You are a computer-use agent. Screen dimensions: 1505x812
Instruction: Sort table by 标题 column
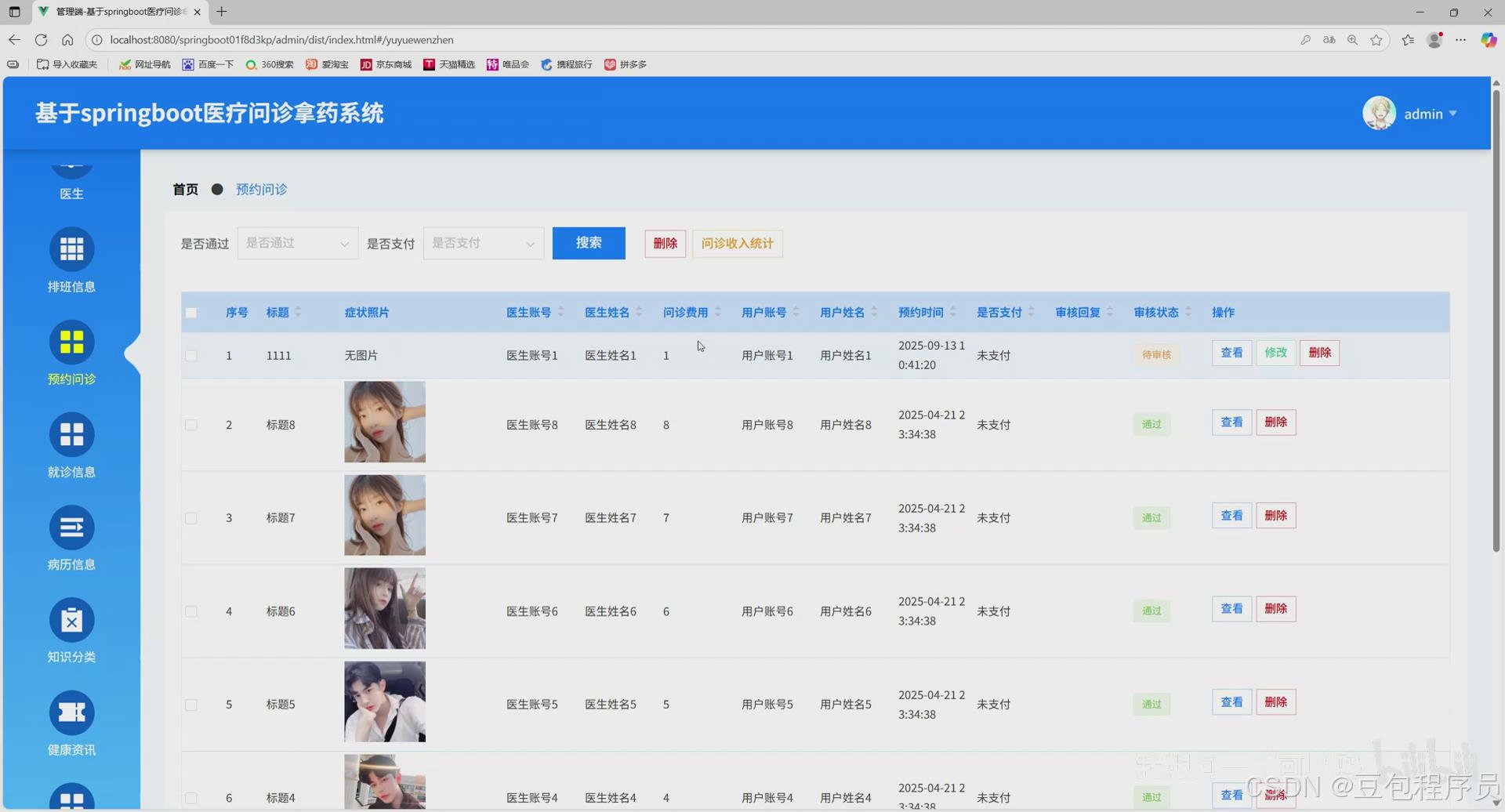pos(298,312)
